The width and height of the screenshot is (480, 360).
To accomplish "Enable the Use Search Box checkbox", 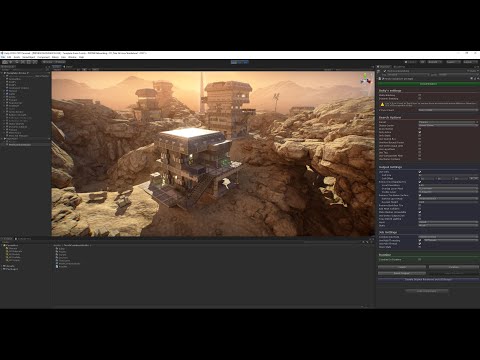I will 420,139.
